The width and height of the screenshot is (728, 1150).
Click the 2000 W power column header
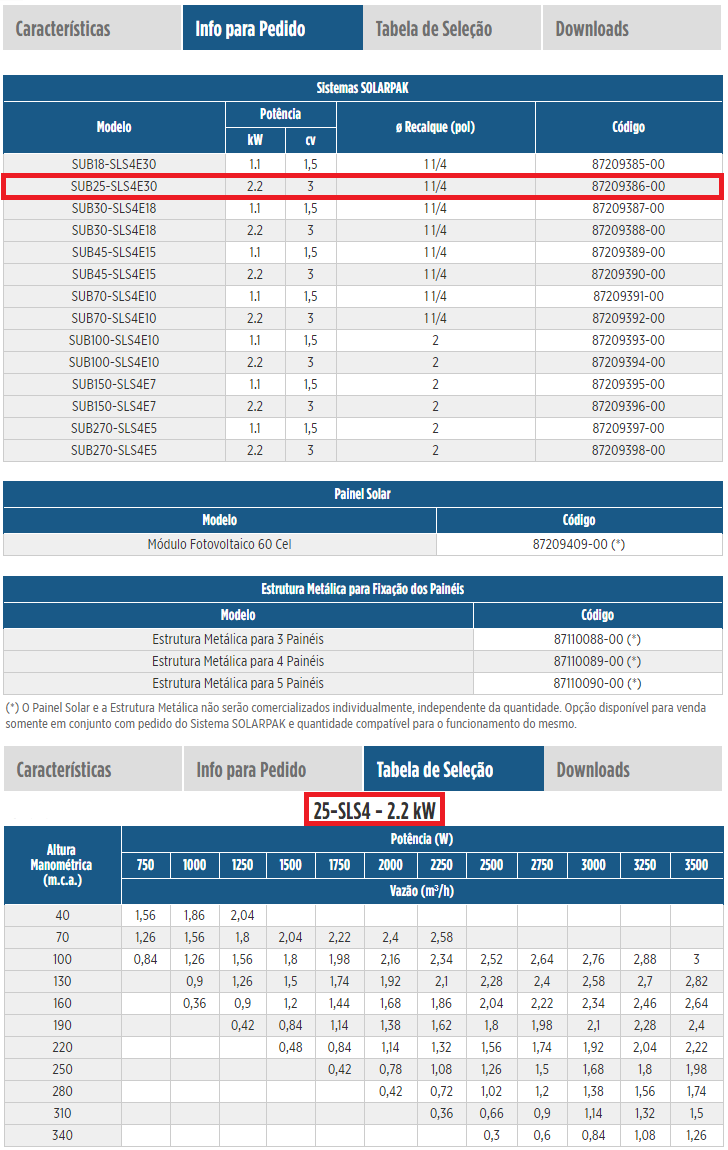click(390, 865)
